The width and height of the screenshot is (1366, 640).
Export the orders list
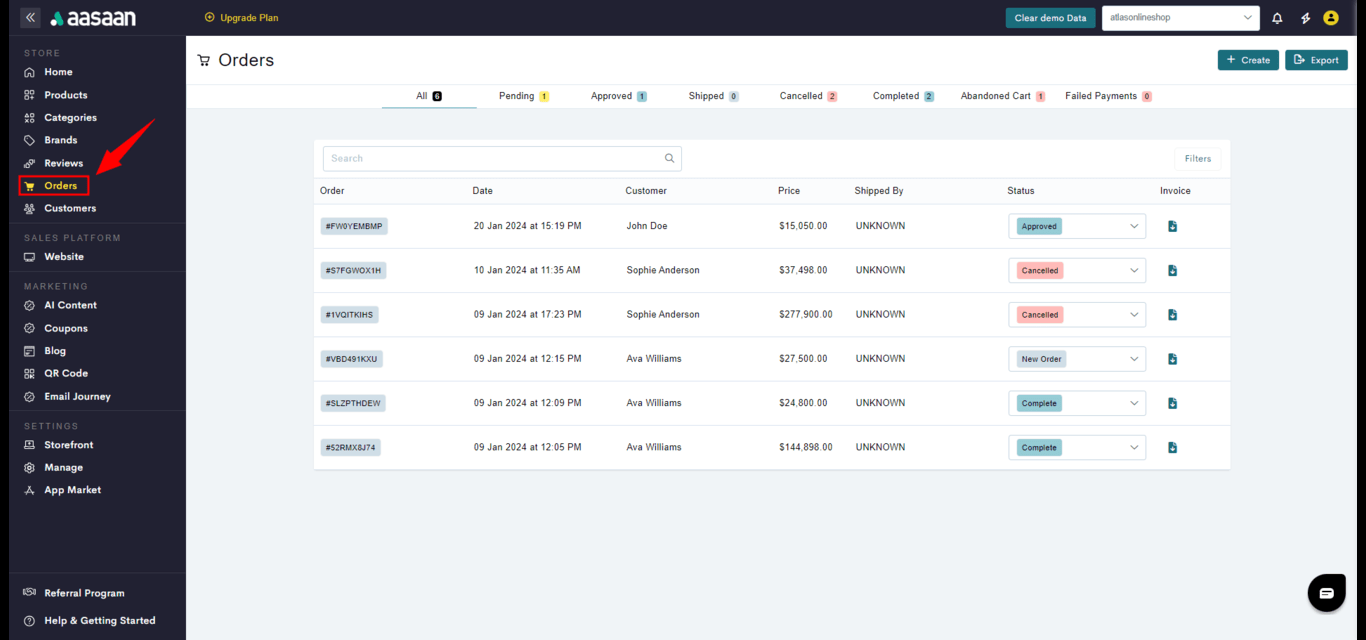[1316, 60]
